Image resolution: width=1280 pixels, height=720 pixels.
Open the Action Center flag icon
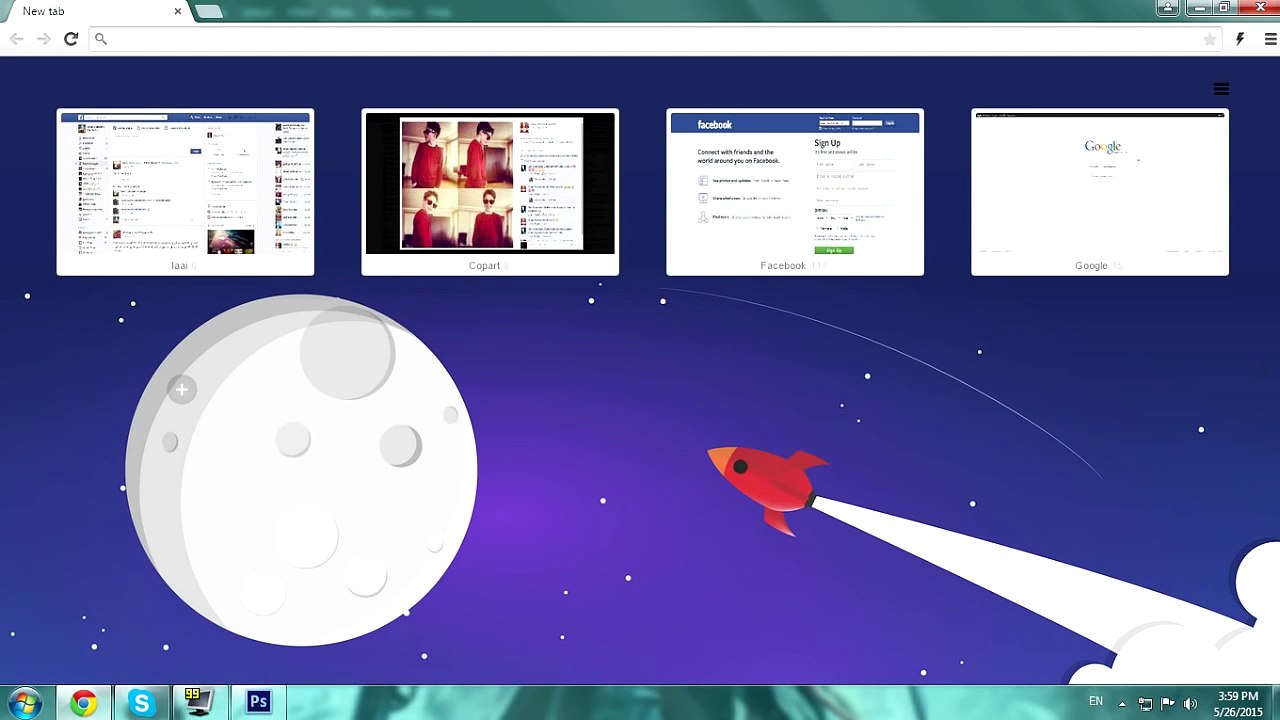[x=1167, y=704]
